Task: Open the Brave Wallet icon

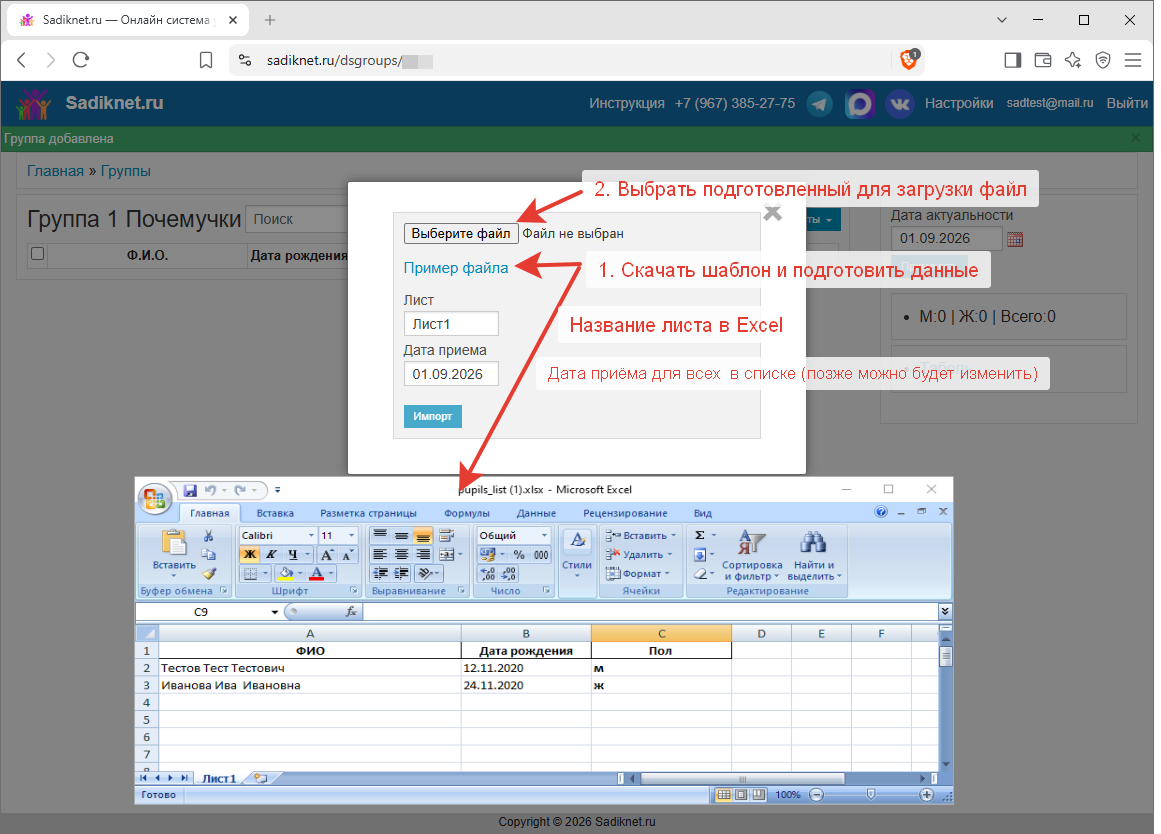Action: pyautogui.click(x=1043, y=60)
